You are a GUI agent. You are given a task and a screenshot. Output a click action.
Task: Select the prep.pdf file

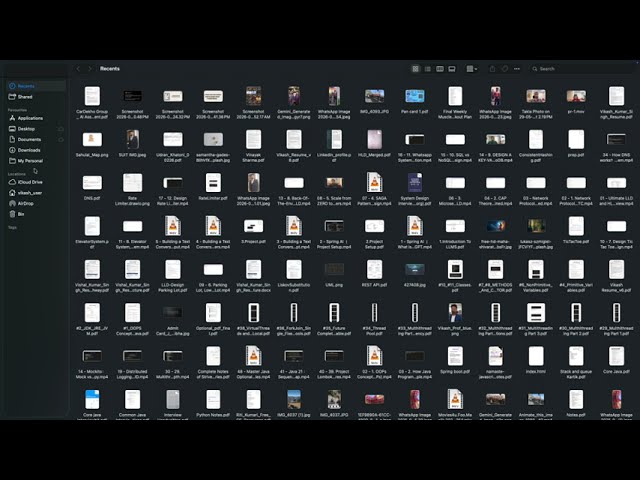pos(576,143)
